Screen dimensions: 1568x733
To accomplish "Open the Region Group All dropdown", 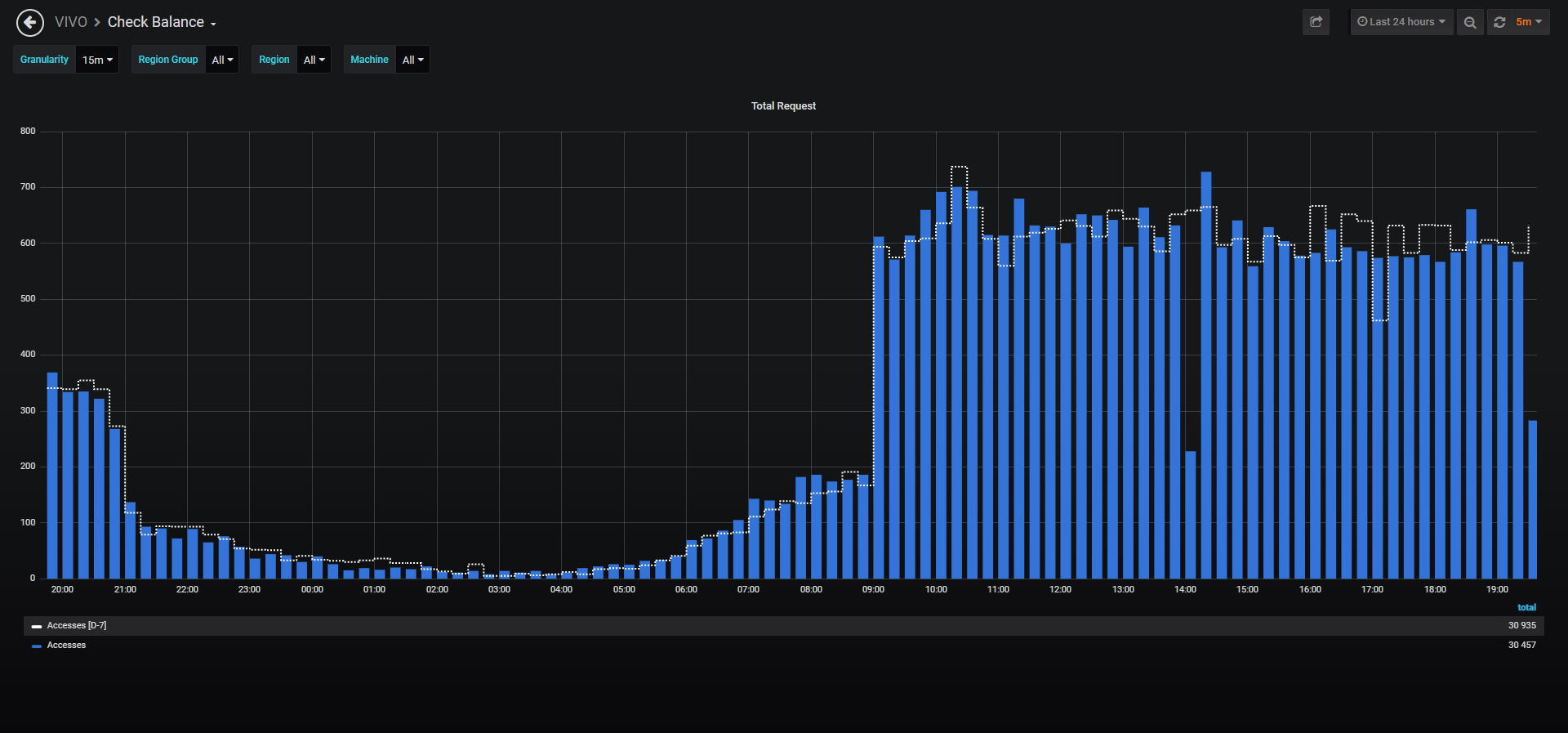I will coord(222,60).
